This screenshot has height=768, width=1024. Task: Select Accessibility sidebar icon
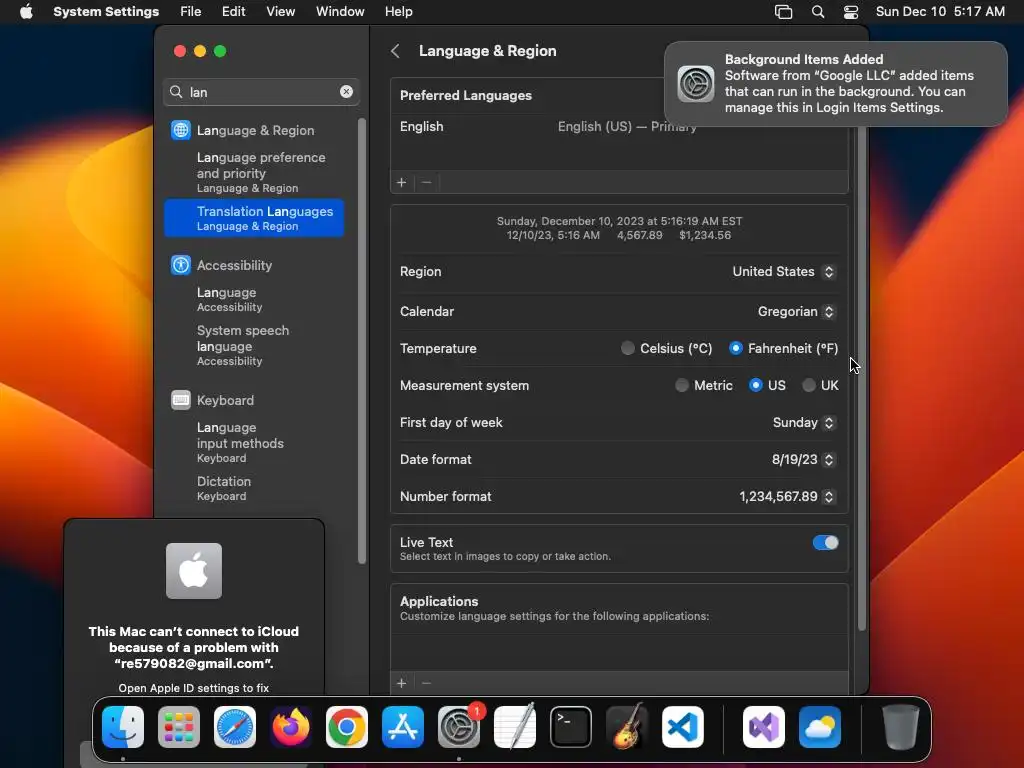(x=181, y=265)
